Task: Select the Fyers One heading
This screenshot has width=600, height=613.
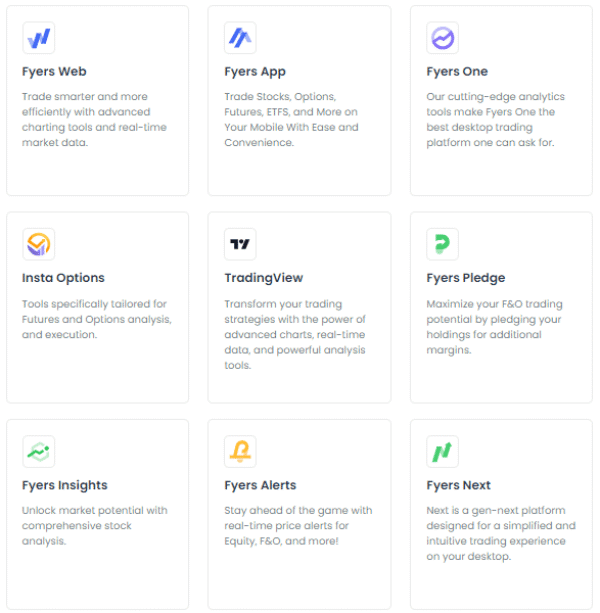Action: coord(457,72)
